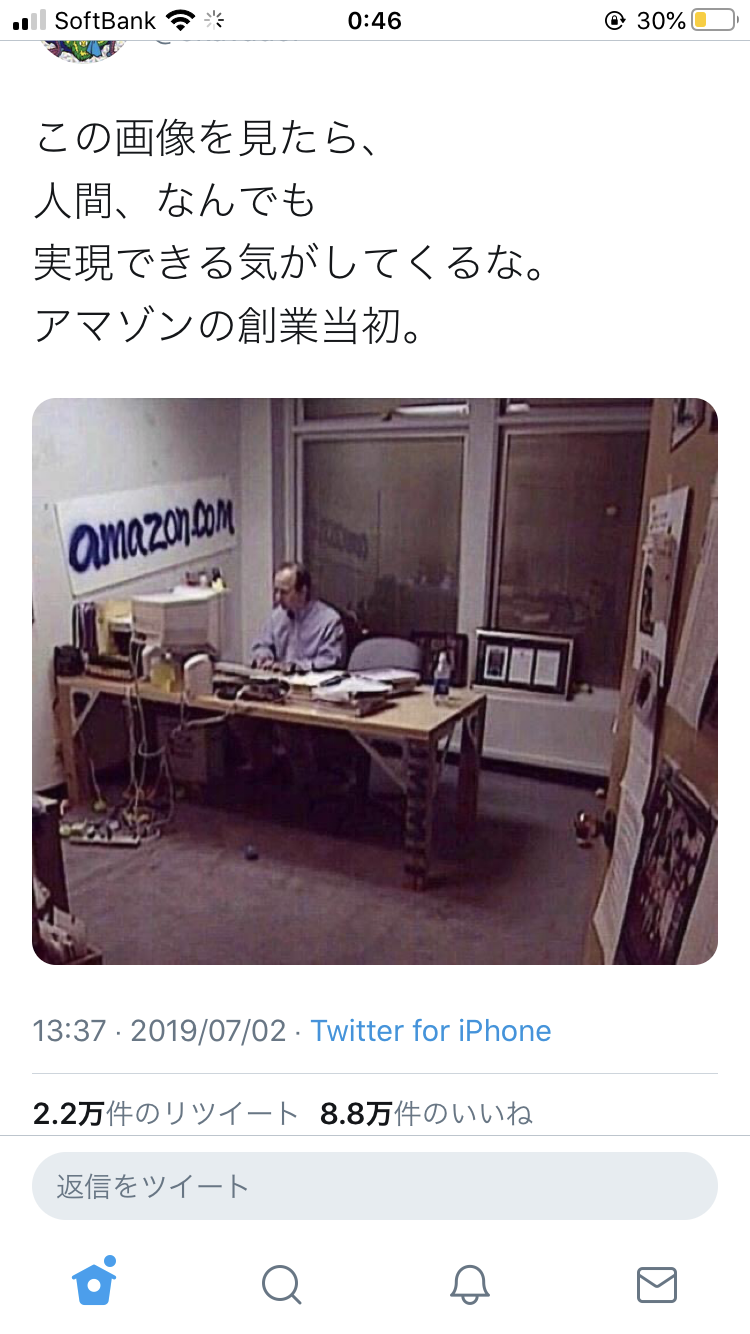
Task: Tap the rotation lock status icon
Action: pyautogui.click(x=615, y=20)
